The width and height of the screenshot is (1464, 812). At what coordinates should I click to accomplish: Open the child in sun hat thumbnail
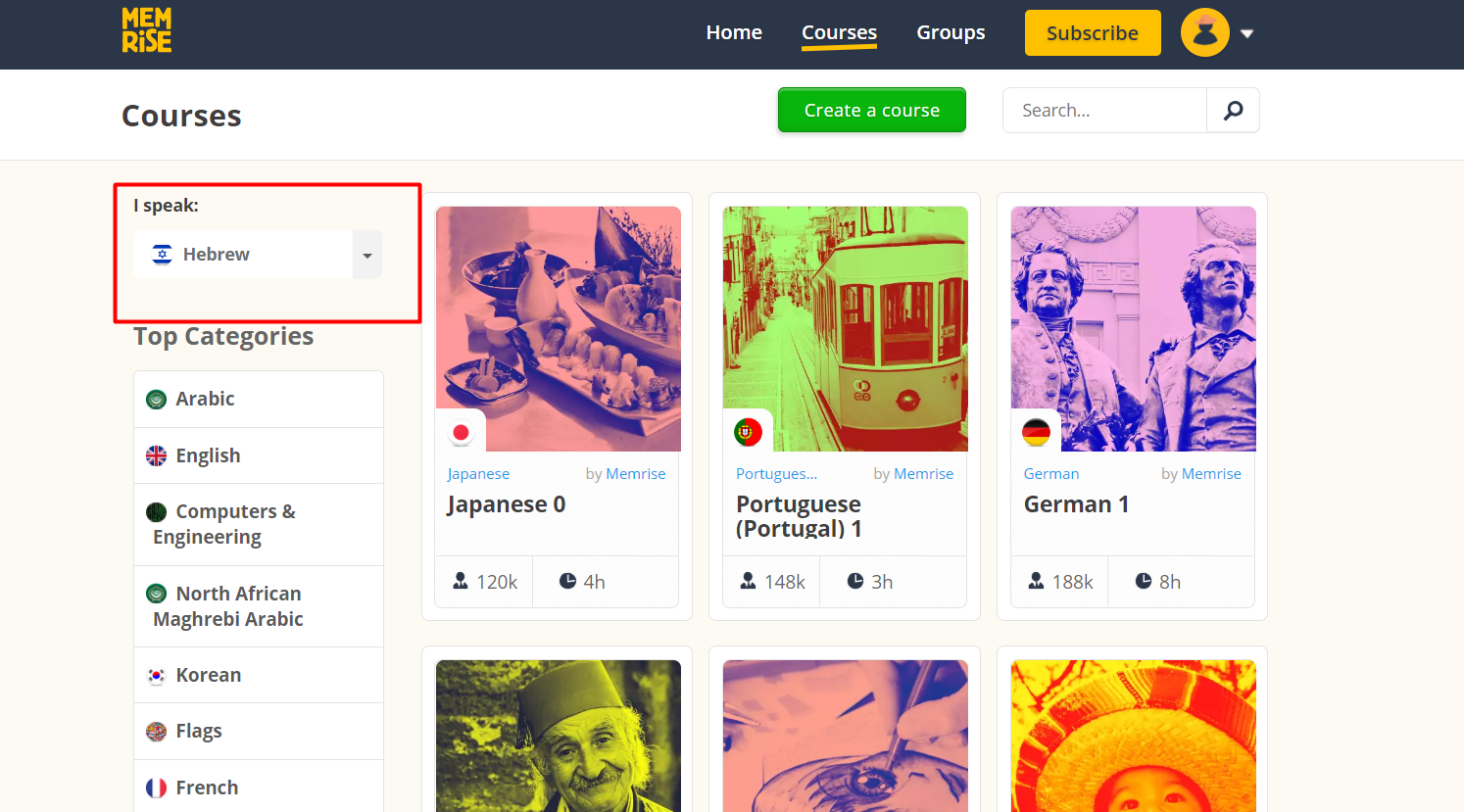[1133, 736]
